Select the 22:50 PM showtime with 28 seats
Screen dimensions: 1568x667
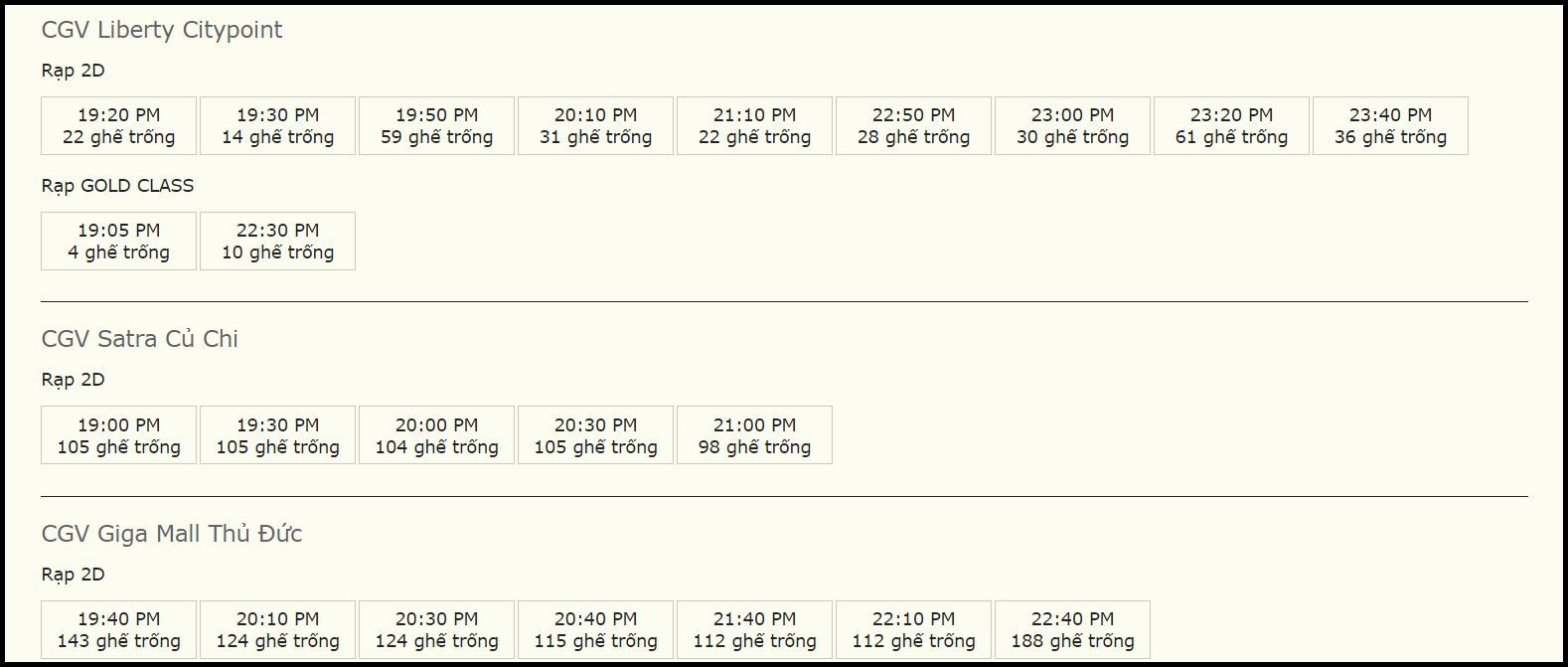(x=913, y=126)
